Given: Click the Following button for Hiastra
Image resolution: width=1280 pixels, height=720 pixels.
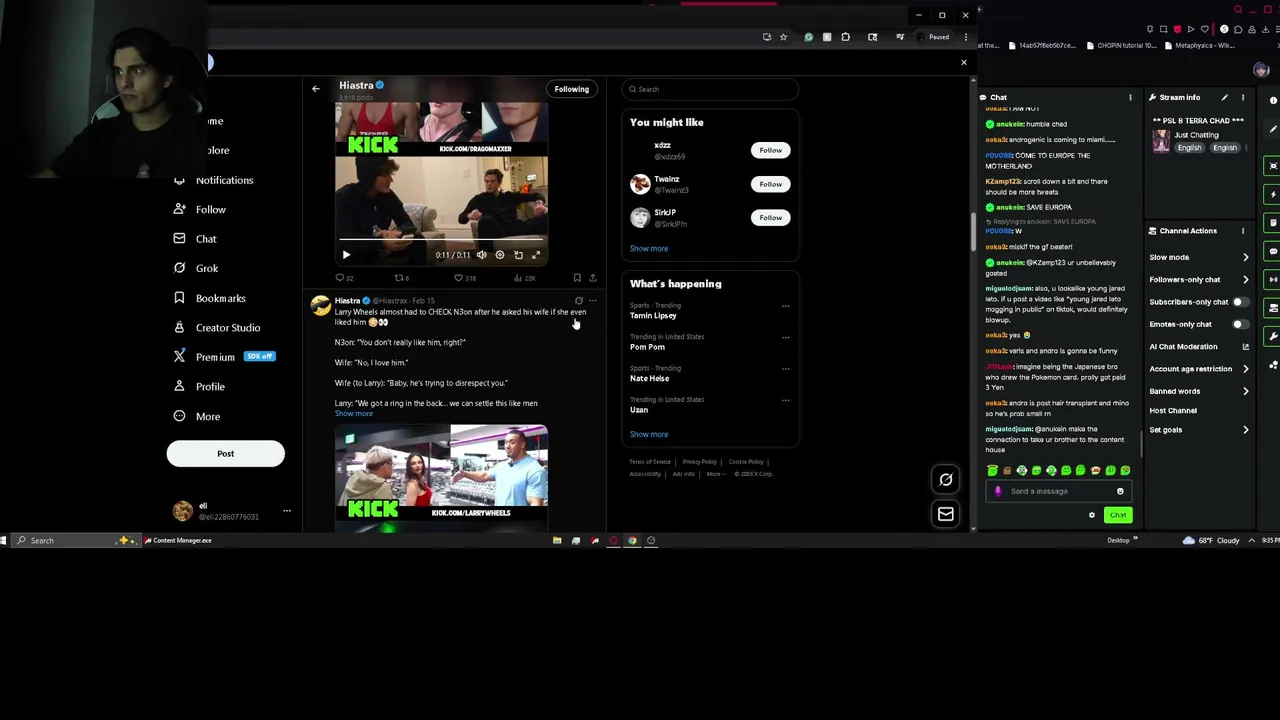Looking at the screenshot, I should pyautogui.click(x=572, y=89).
